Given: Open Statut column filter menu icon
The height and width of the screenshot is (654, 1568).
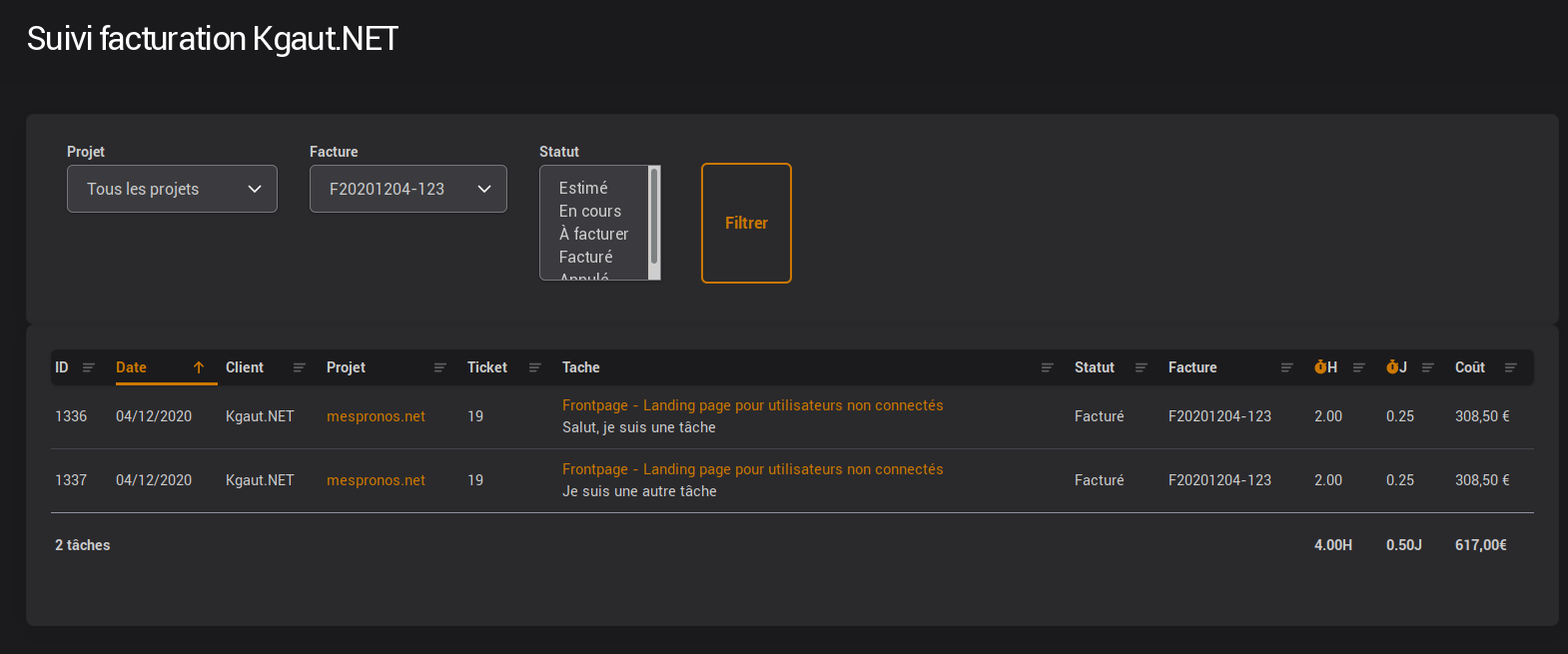Looking at the screenshot, I should pos(1141,367).
